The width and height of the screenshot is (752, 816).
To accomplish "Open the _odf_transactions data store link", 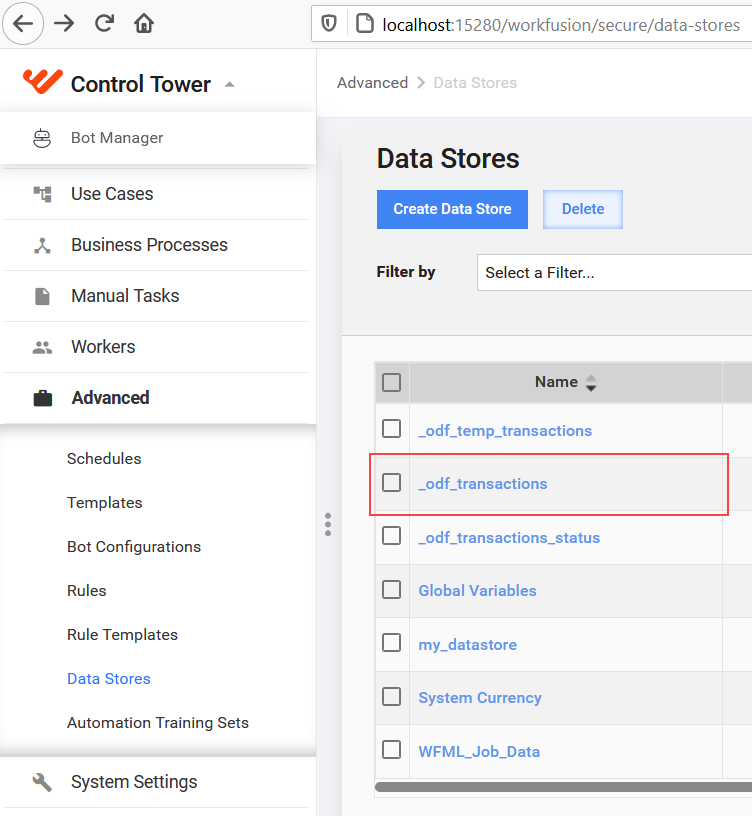I will pos(483,484).
